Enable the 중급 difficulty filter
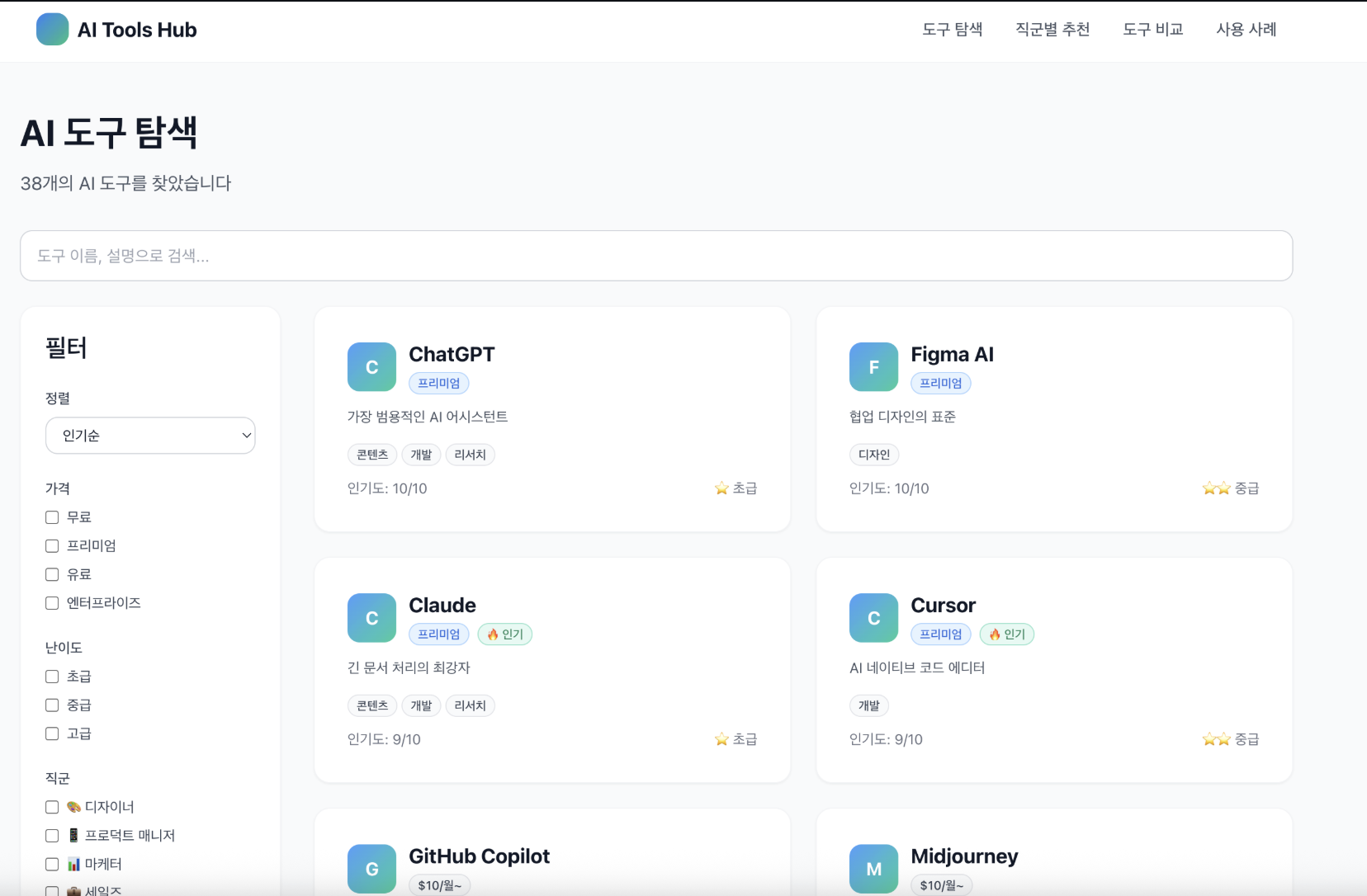Viewport: 1367px width, 896px height. [x=51, y=705]
